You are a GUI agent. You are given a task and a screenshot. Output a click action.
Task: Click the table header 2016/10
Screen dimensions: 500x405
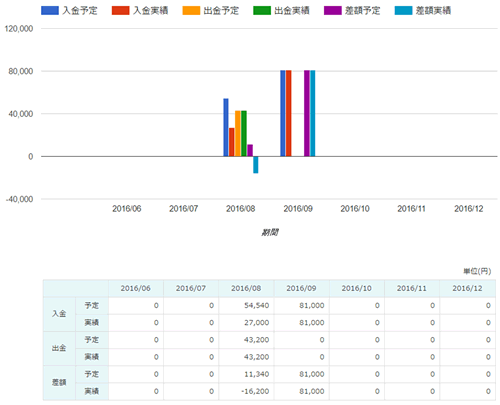coord(357,288)
